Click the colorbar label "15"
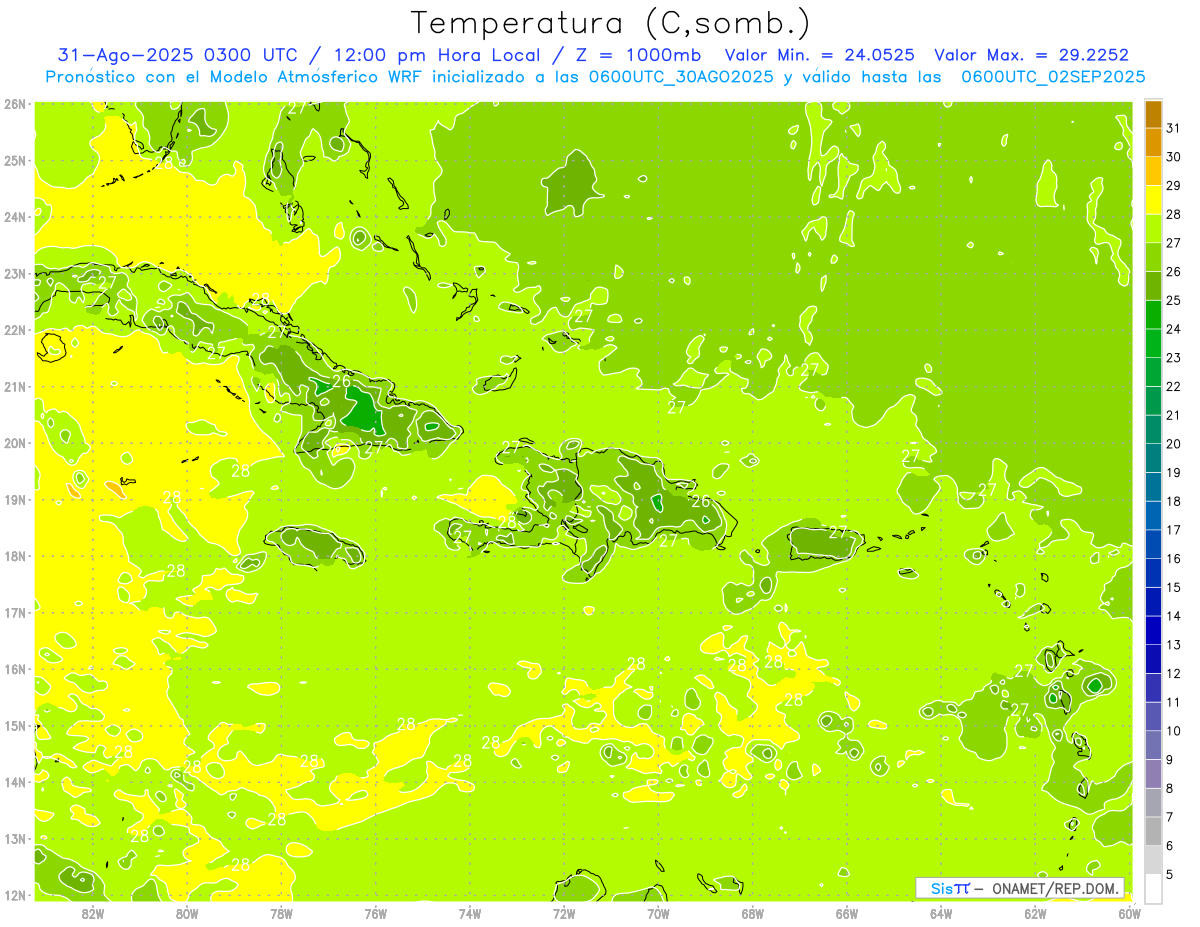This screenshot has width=1200, height=927. pos(1173,587)
